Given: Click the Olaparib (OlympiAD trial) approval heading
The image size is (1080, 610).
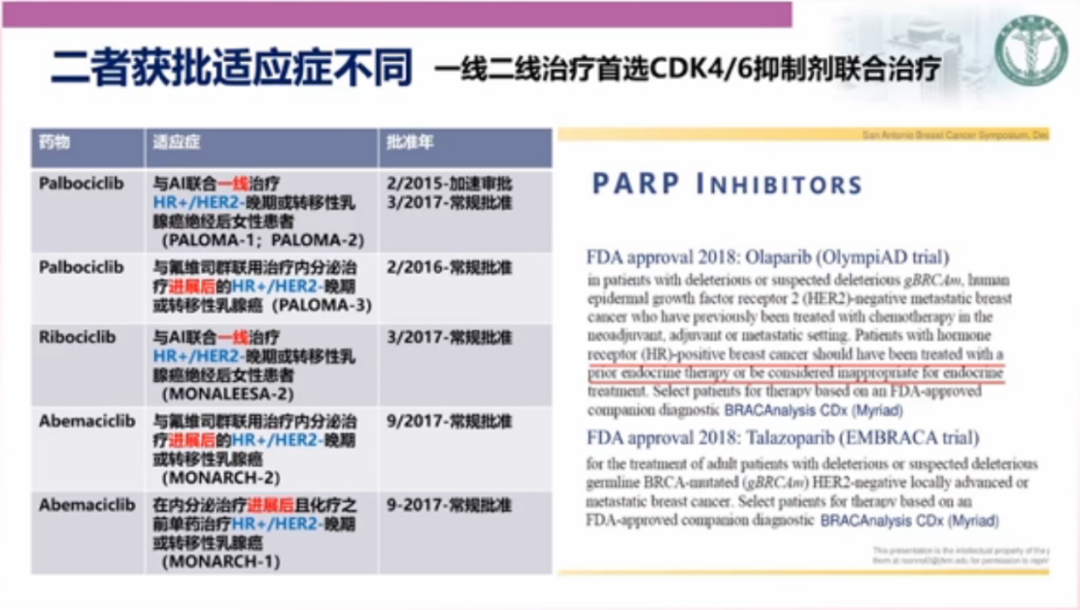Looking at the screenshot, I should (768, 256).
